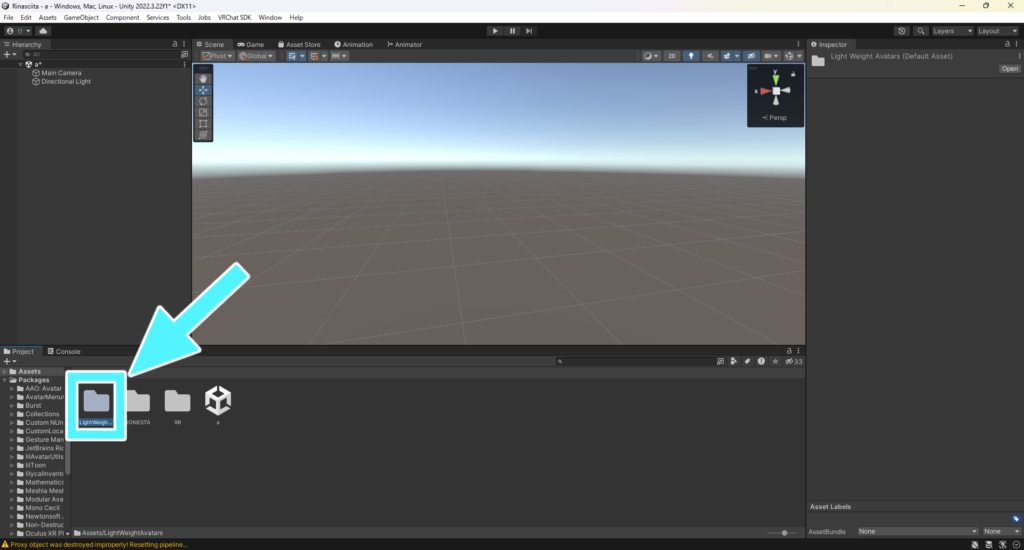Select the Rect transform tool
The width and height of the screenshot is (1024, 550).
tap(203, 124)
